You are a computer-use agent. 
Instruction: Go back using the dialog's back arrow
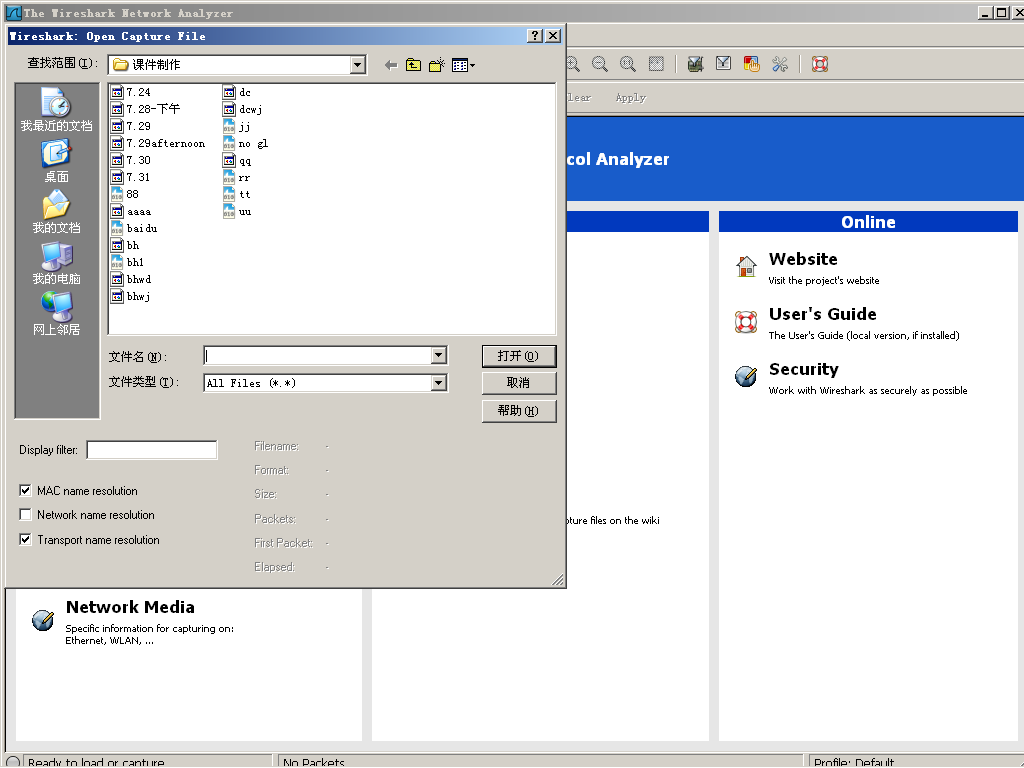391,65
